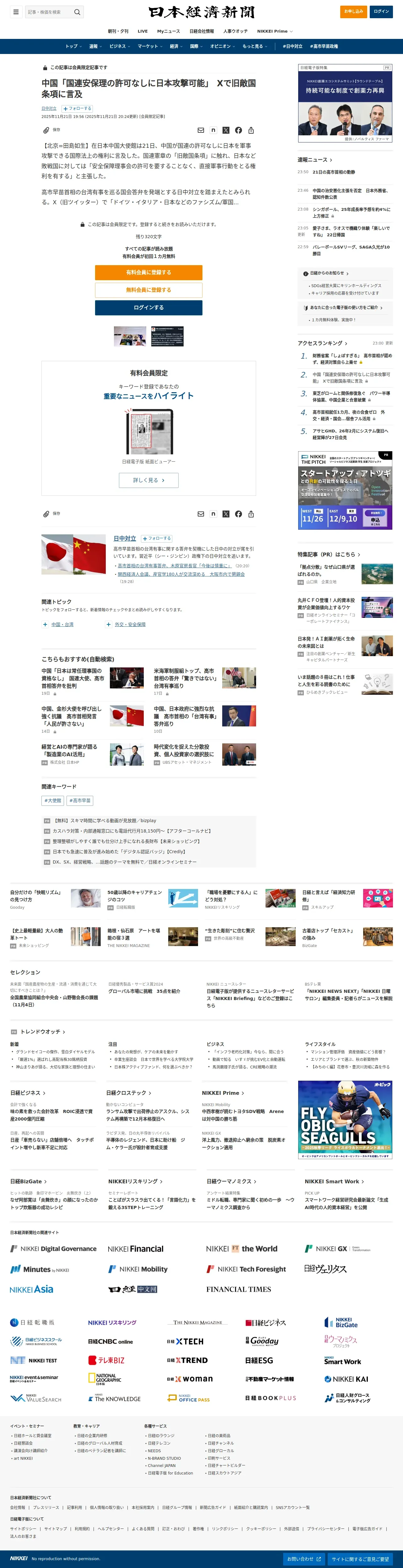The height and width of the screenshot is (1568, 403).
Task: Click the #高市早苗 keyword tag
Action: pos(80,800)
